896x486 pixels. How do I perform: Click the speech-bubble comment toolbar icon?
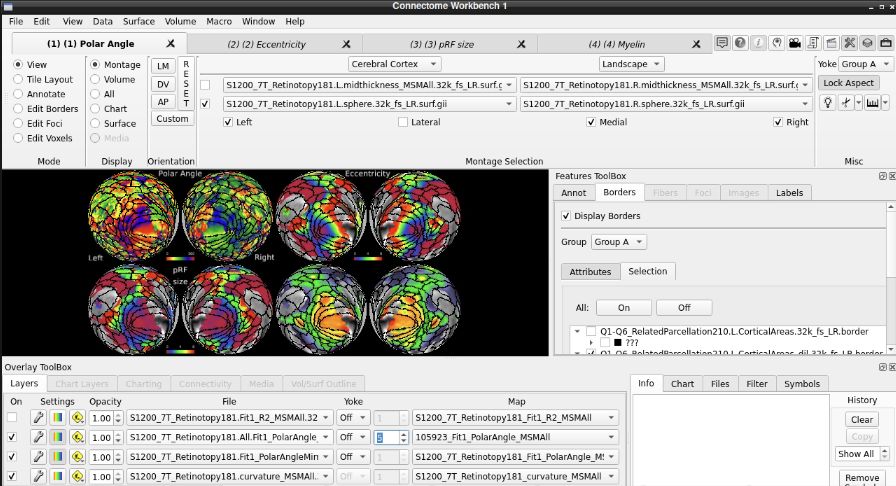[x=722, y=43]
